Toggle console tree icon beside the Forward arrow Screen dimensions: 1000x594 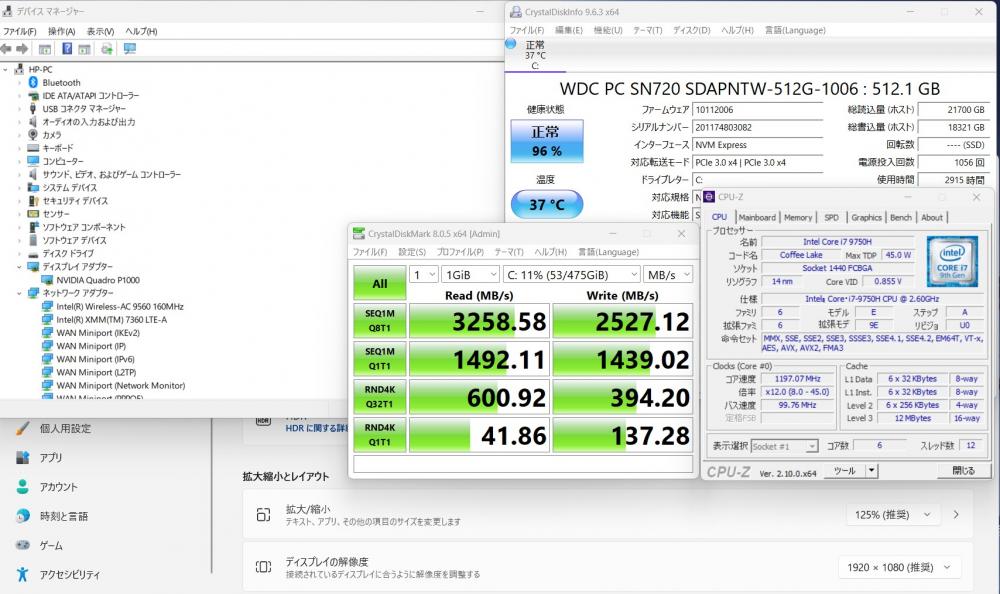click(45, 49)
